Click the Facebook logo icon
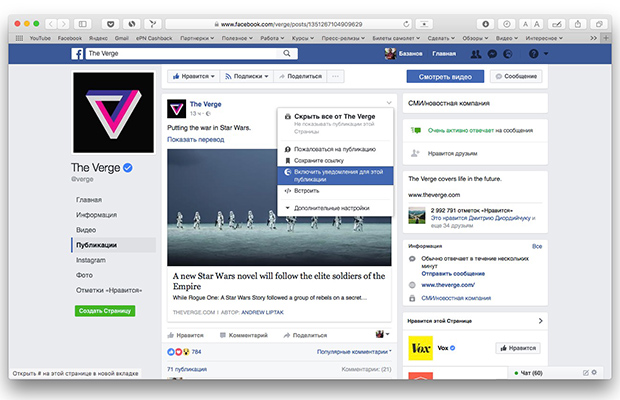This screenshot has width=620, height=400. [x=78, y=53]
